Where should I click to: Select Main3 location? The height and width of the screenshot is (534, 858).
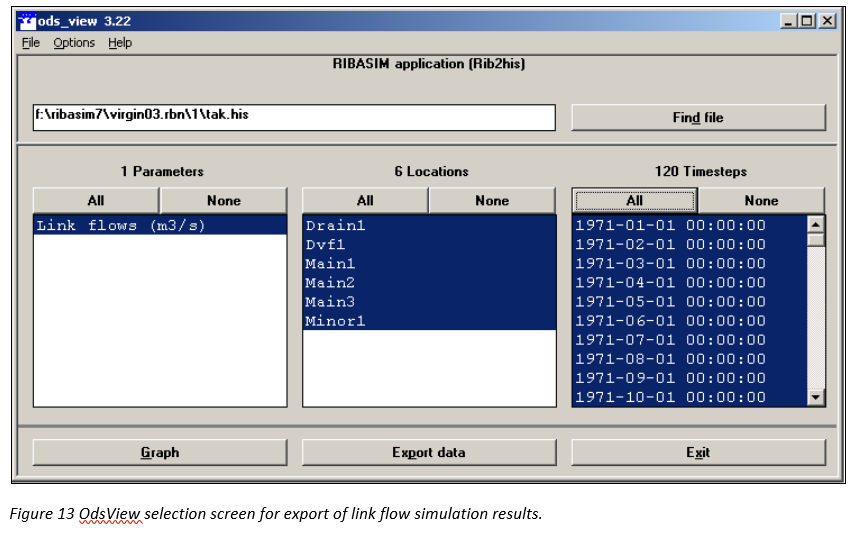430,302
